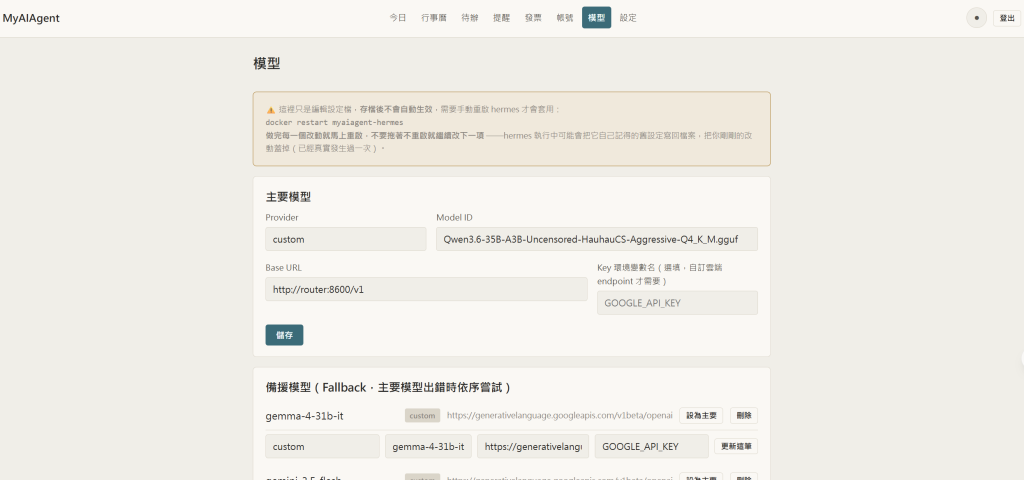Edit gemma fallback URL field
Screen dimensions: 1024x480
point(533,447)
